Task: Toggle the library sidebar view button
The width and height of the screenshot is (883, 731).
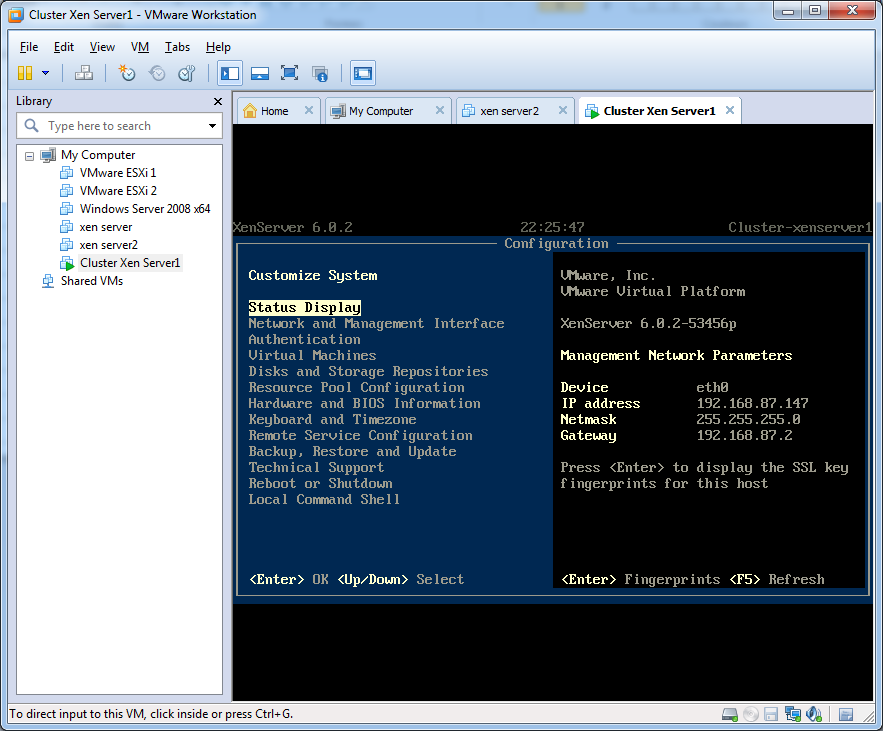Action: (230, 73)
